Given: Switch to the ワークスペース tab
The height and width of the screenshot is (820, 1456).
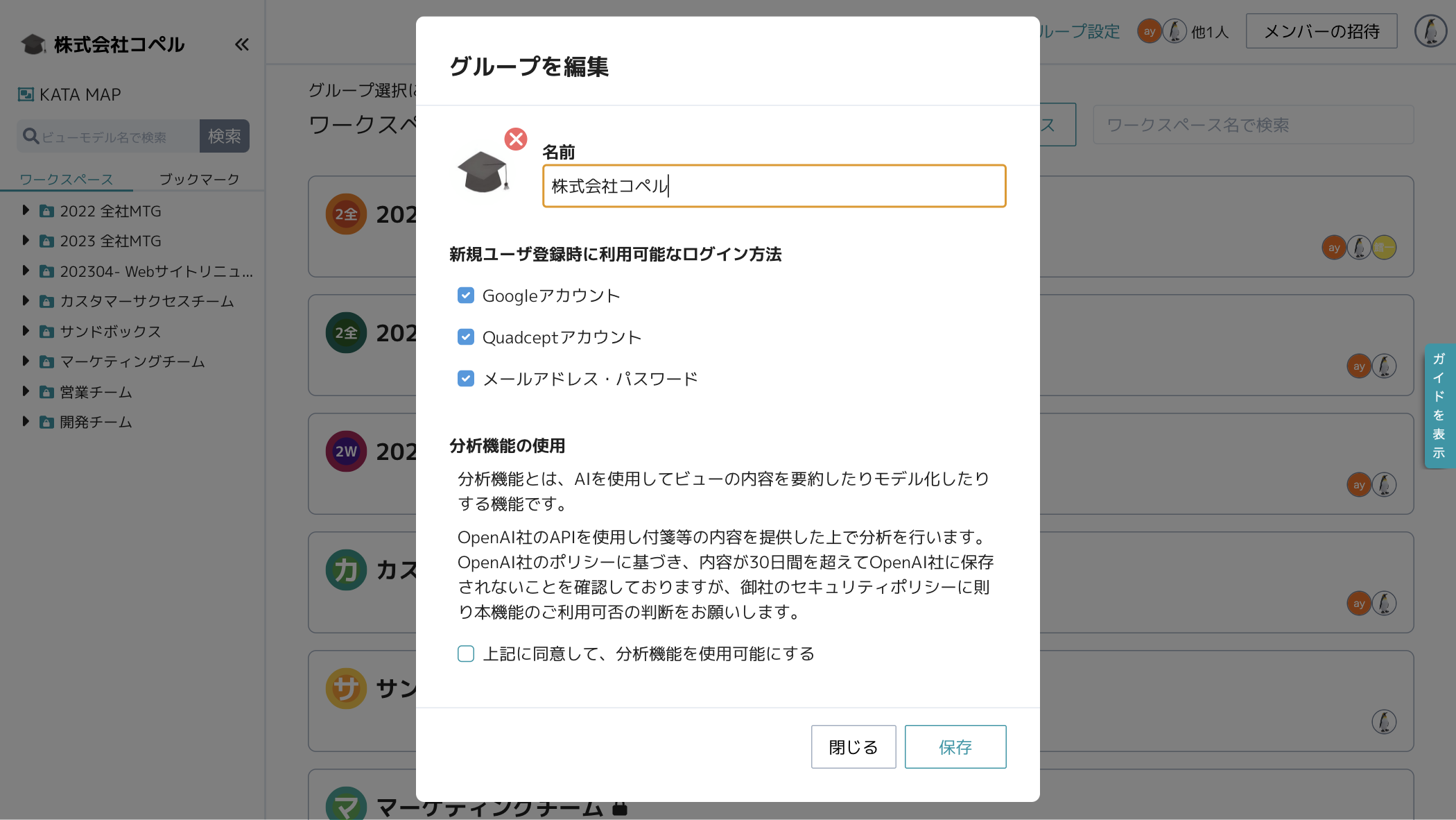Looking at the screenshot, I should (x=67, y=179).
